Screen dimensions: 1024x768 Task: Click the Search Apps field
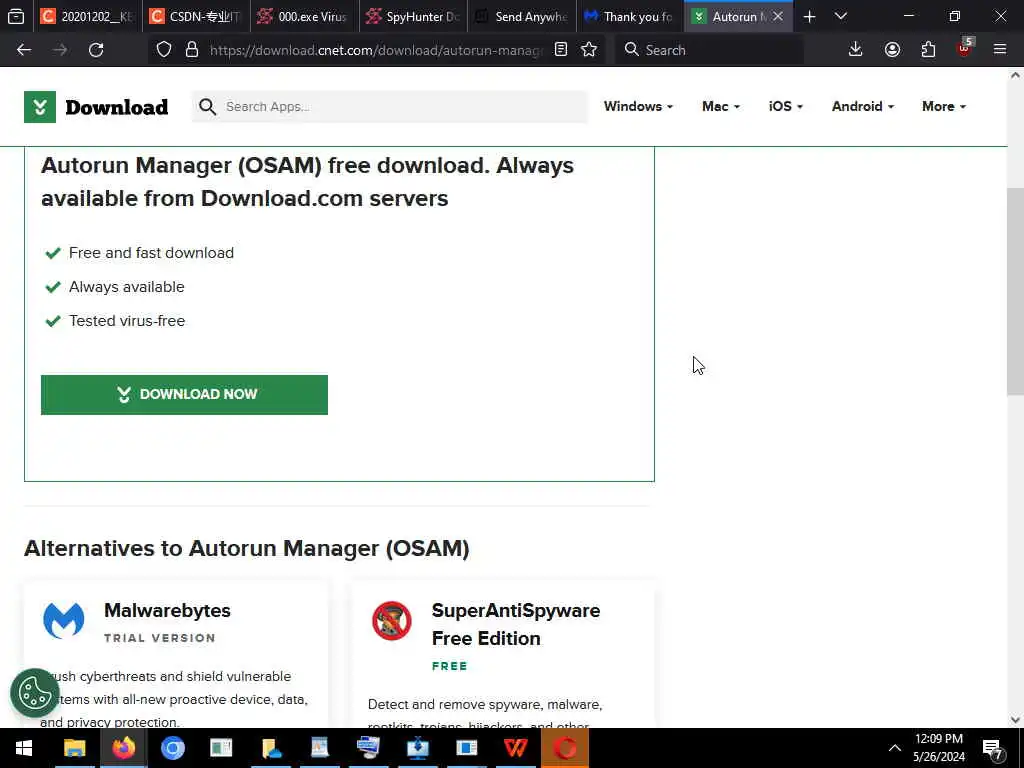pyautogui.click(x=390, y=106)
